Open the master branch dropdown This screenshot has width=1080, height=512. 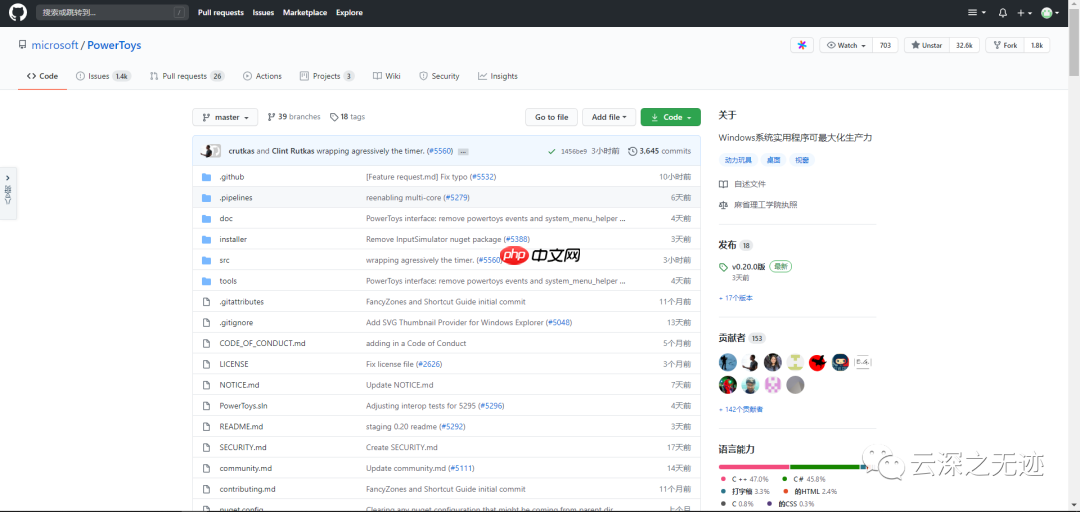tap(225, 117)
